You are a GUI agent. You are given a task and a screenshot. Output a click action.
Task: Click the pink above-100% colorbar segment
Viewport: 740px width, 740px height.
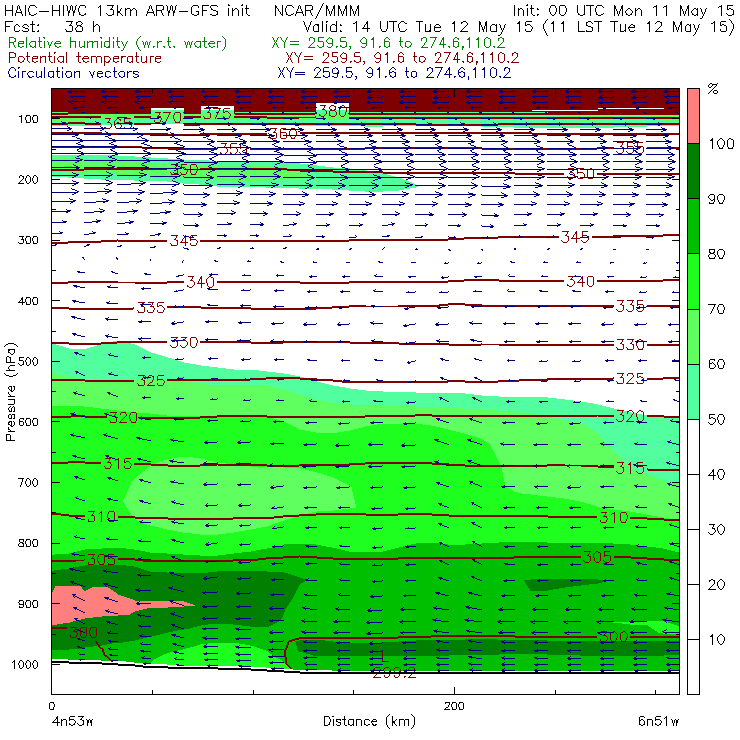pos(693,116)
